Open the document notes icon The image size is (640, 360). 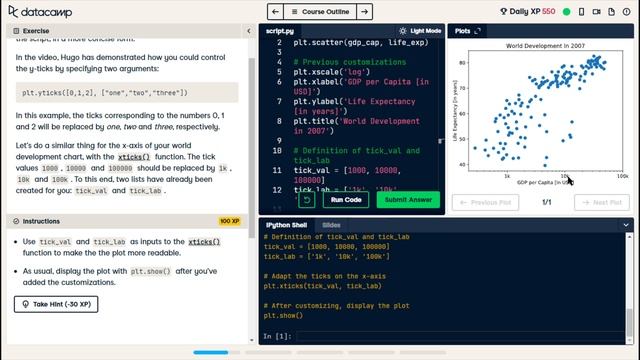coord(611,12)
